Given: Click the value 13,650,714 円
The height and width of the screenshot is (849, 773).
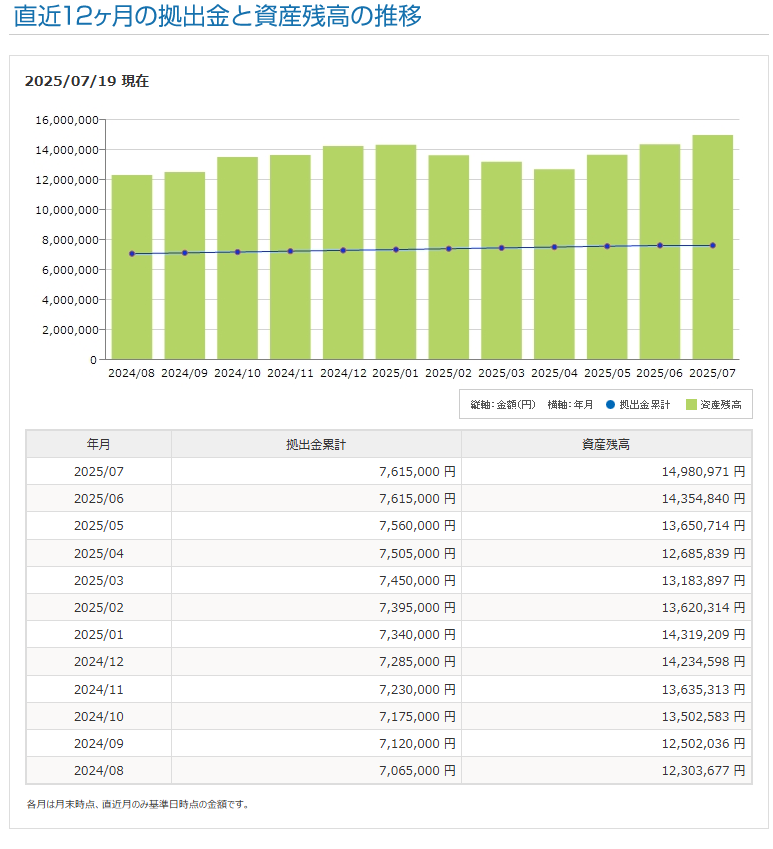Looking at the screenshot, I should [703, 526].
